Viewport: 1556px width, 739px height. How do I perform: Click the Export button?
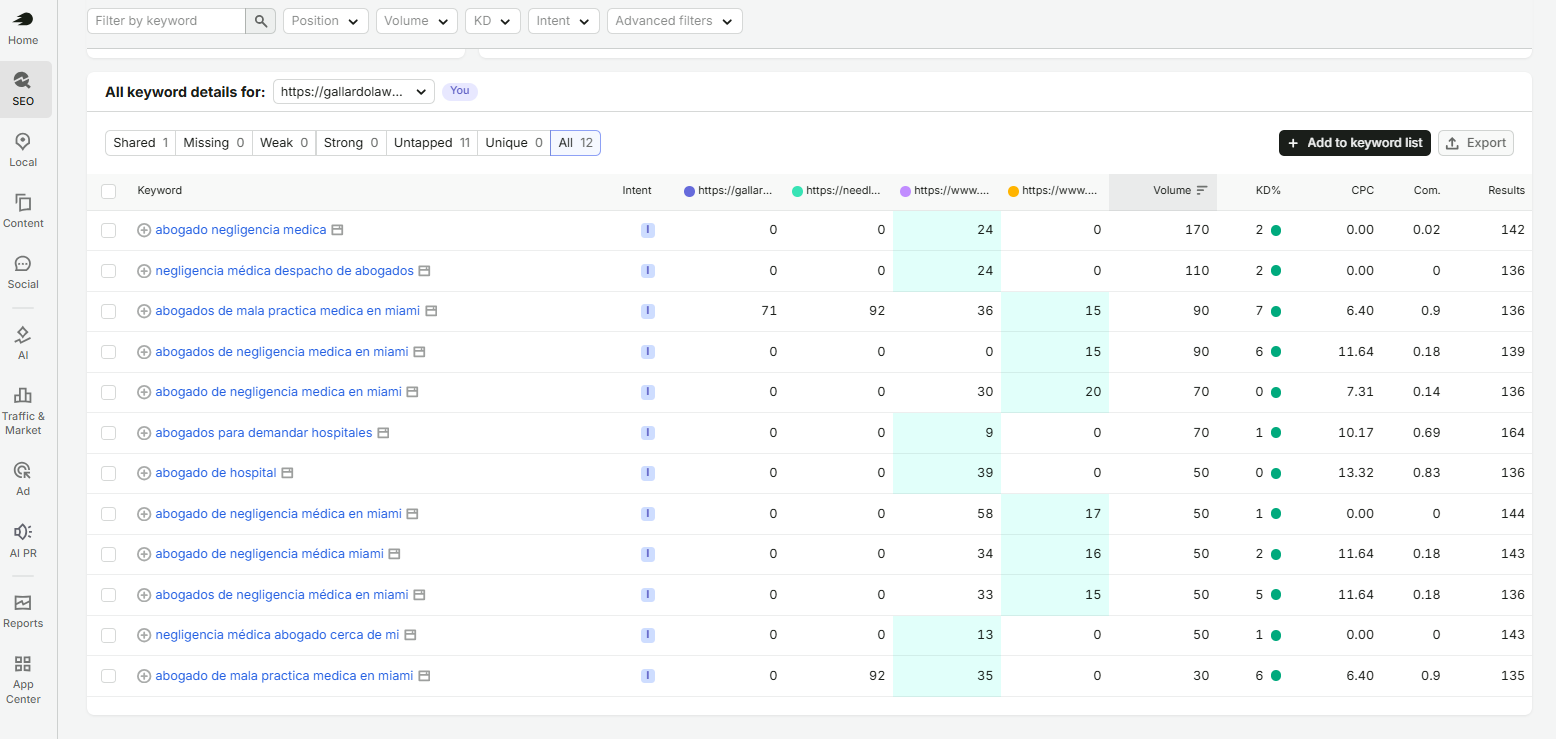click(1476, 143)
